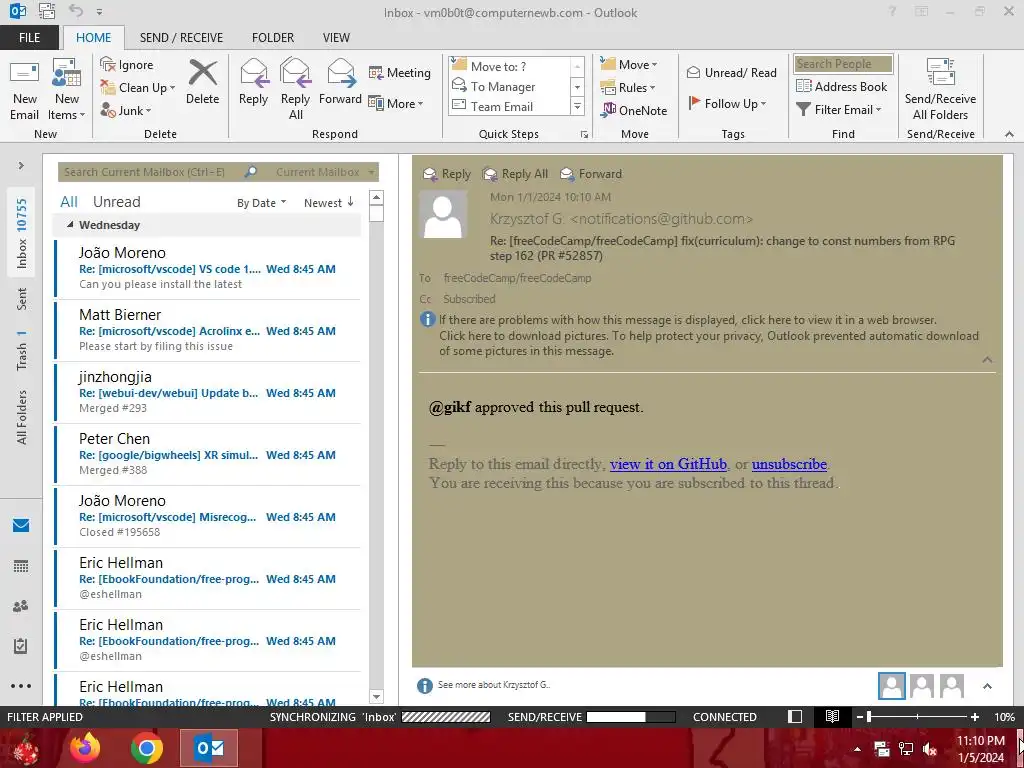Collapse the ribbon
This screenshot has height=768, width=1024.
pos(1009,134)
